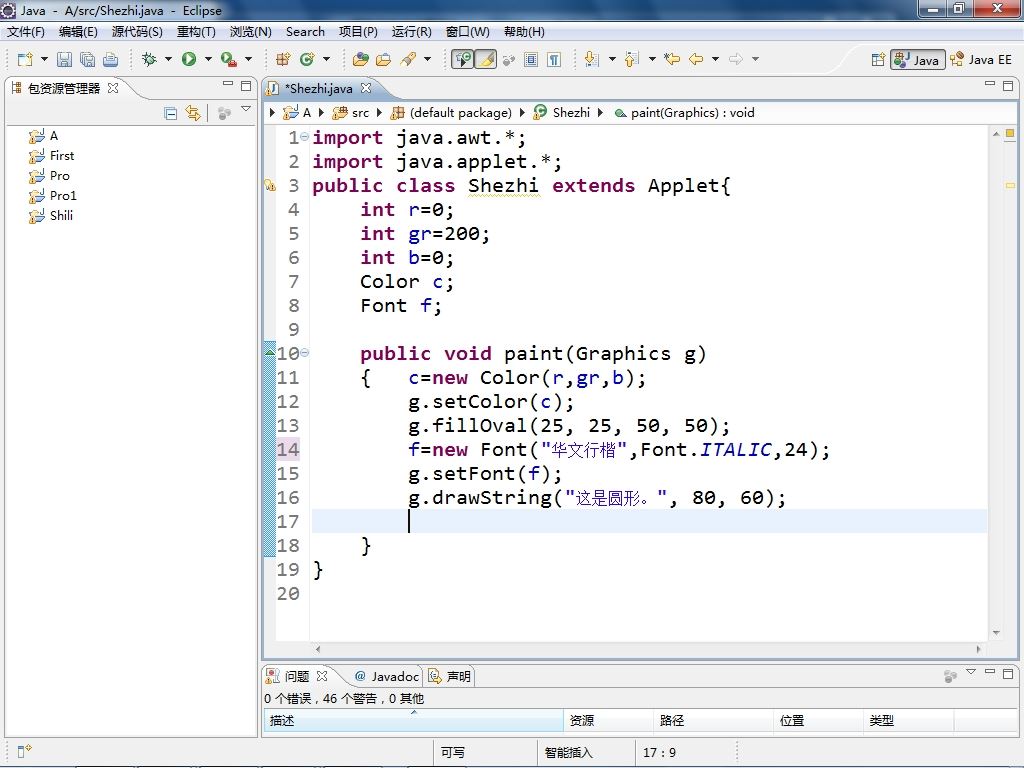Select the Pro1 project in package explorer
This screenshot has width=1024, height=768.
[63, 196]
